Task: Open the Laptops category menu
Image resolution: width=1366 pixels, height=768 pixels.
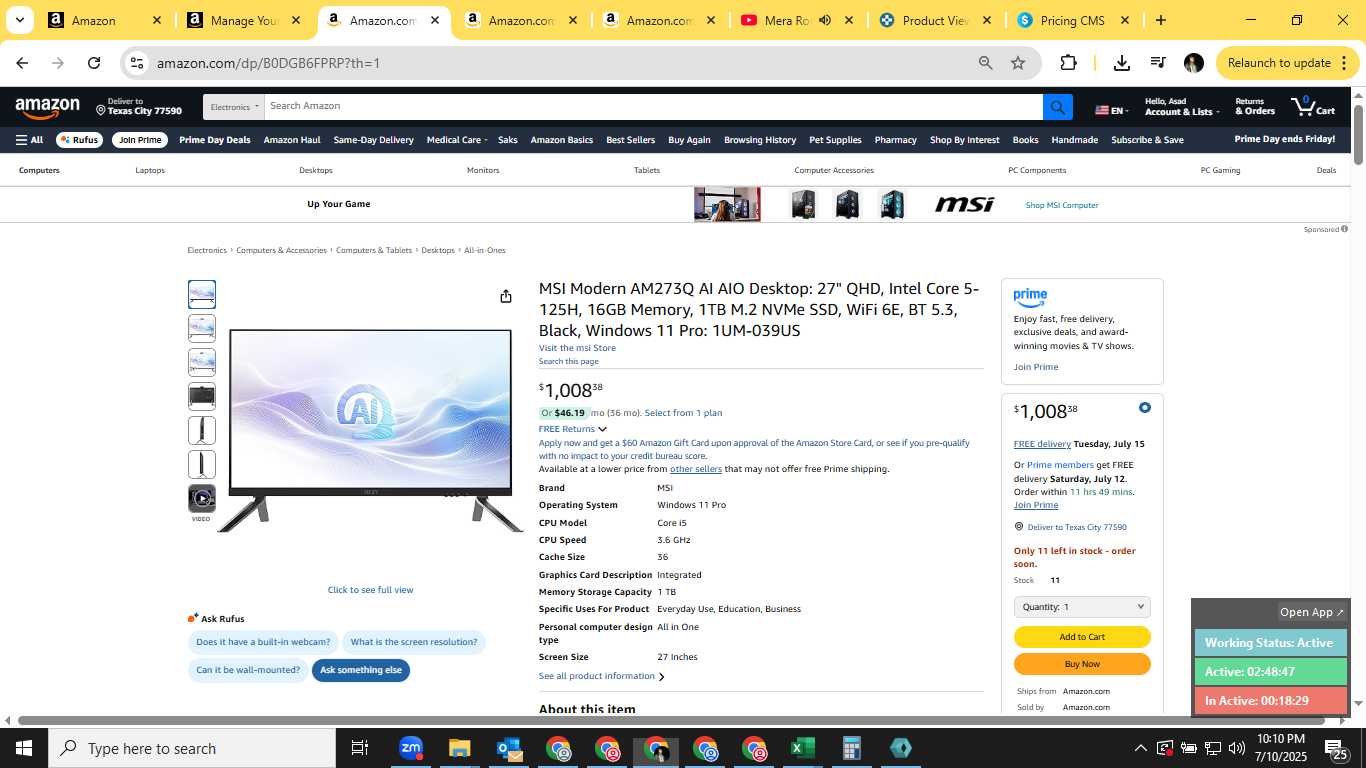Action: point(150,170)
